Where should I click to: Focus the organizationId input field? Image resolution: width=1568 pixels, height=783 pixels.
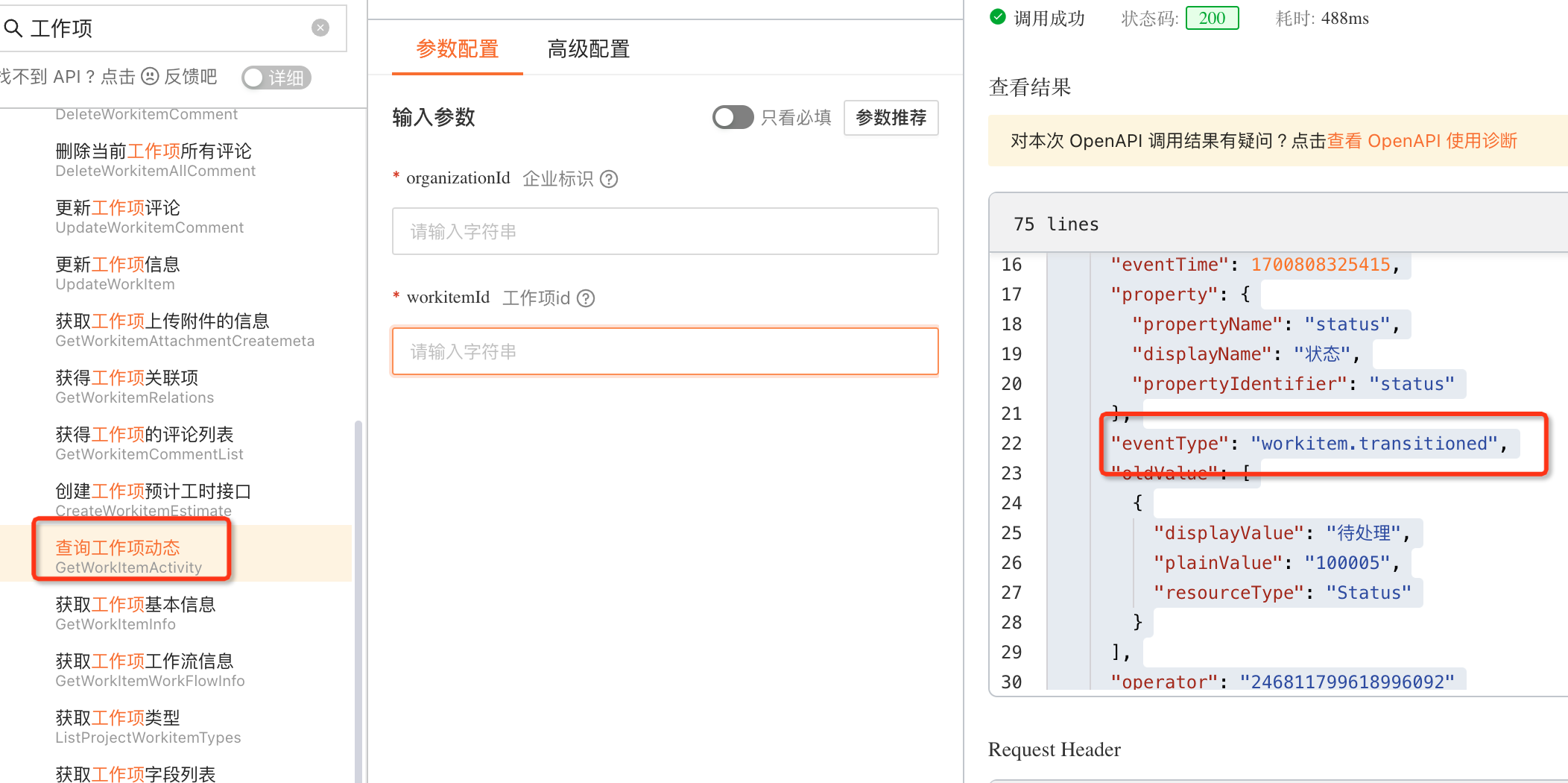[x=666, y=231]
